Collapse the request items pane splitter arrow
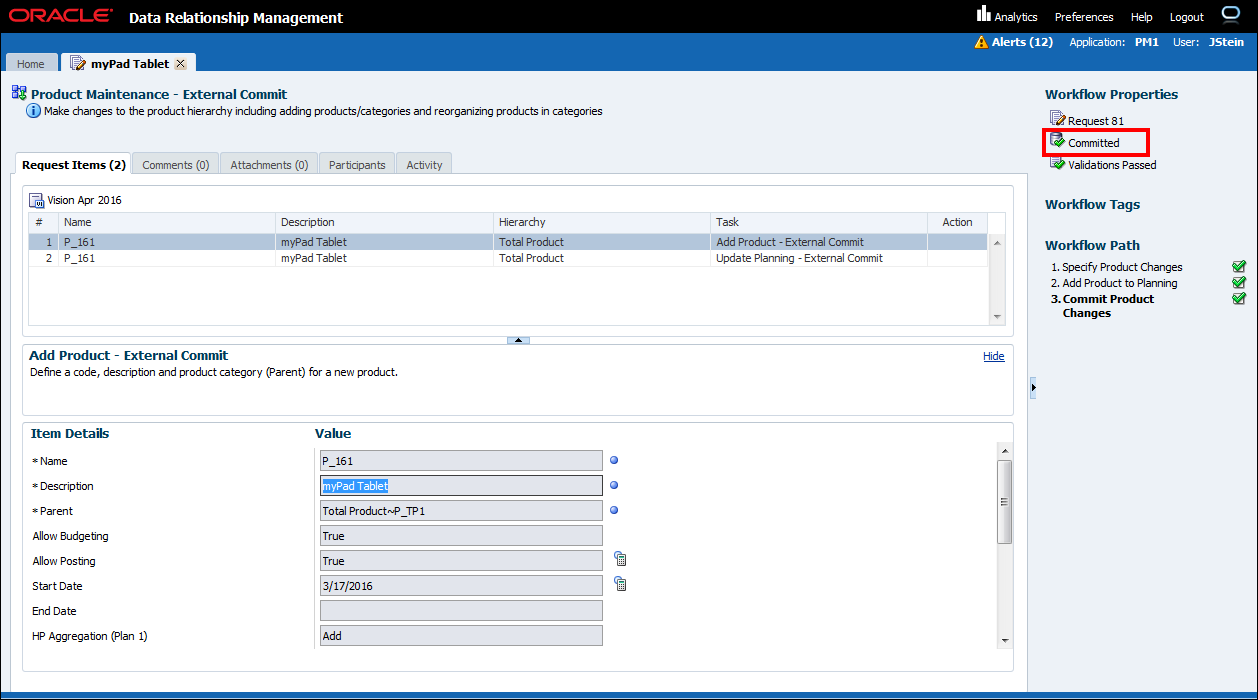Viewport: 1258px width, 700px height. 518,340
